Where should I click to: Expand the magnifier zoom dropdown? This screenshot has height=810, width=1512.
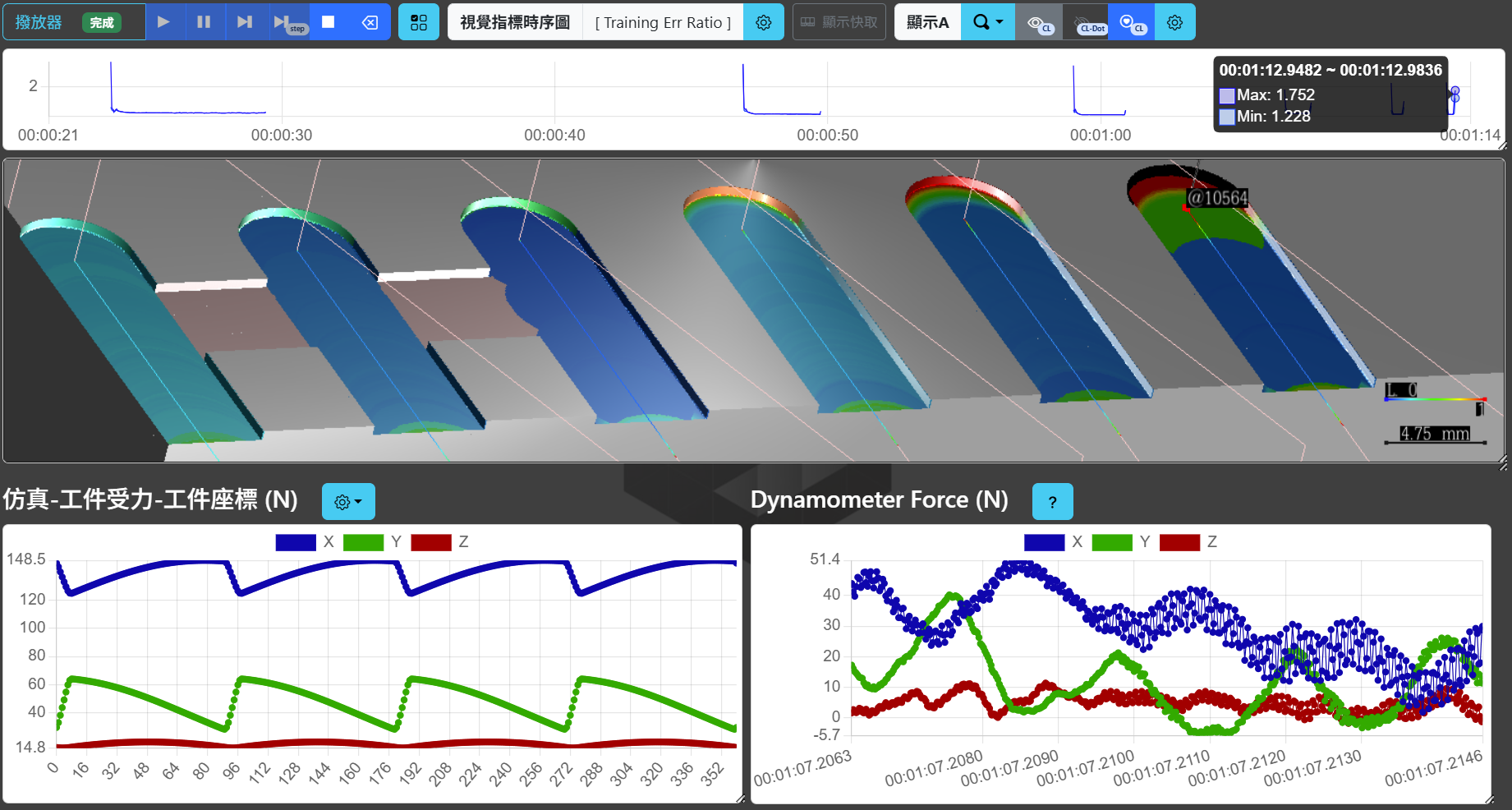(x=988, y=22)
